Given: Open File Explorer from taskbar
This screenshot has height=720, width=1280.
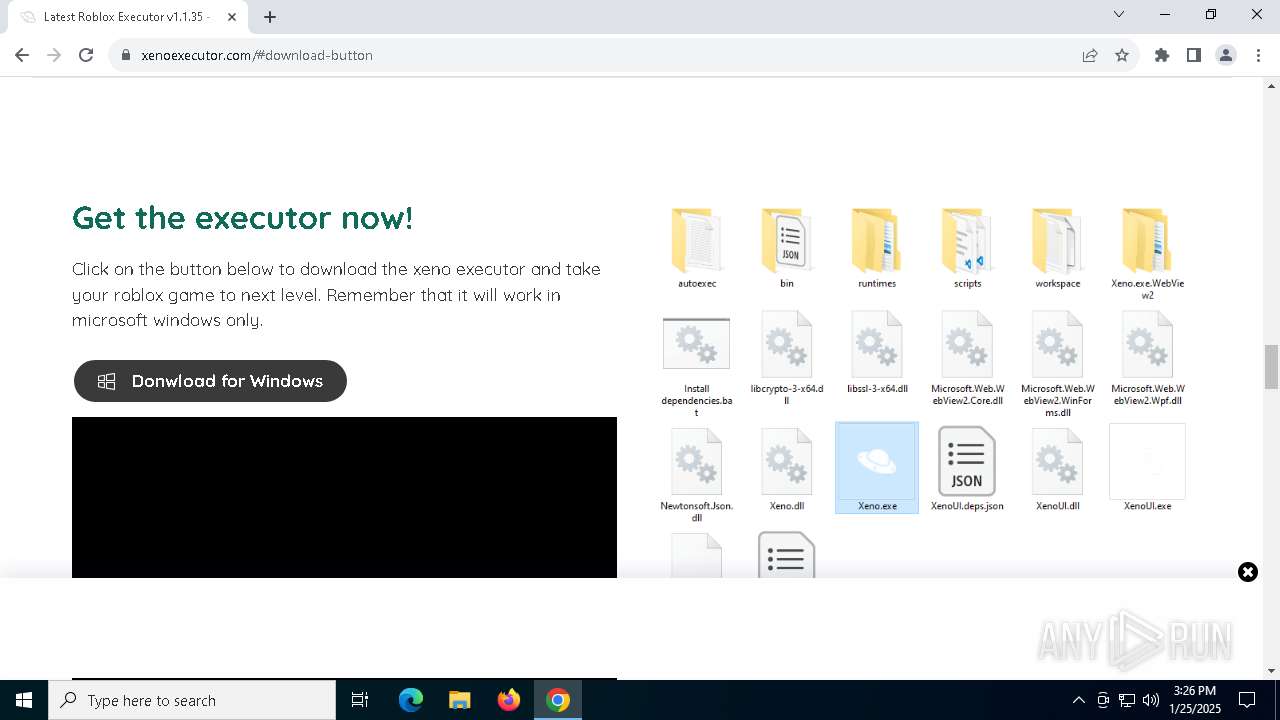Looking at the screenshot, I should pyautogui.click(x=459, y=700).
